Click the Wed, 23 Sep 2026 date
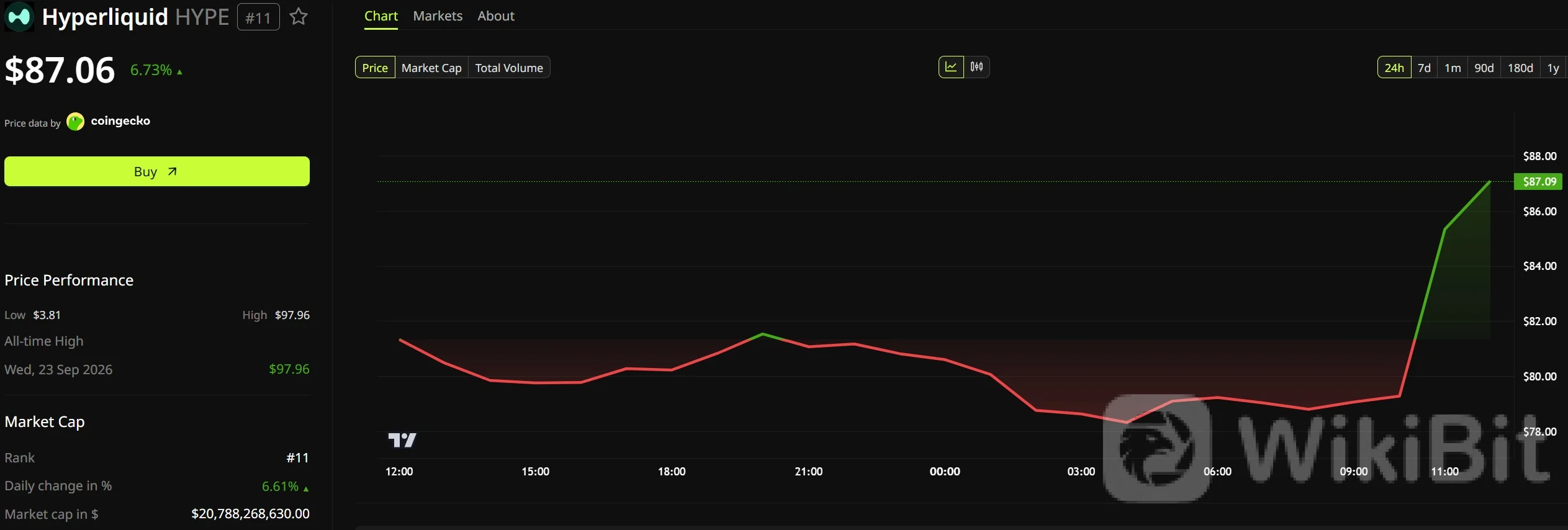 [58, 370]
